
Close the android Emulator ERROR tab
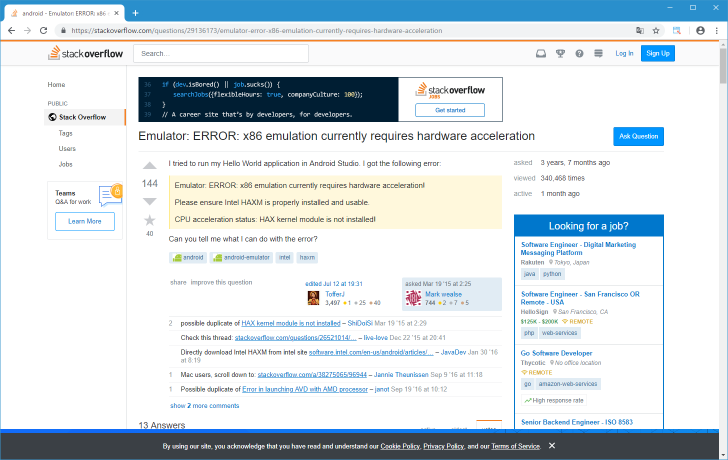(x=117, y=13)
